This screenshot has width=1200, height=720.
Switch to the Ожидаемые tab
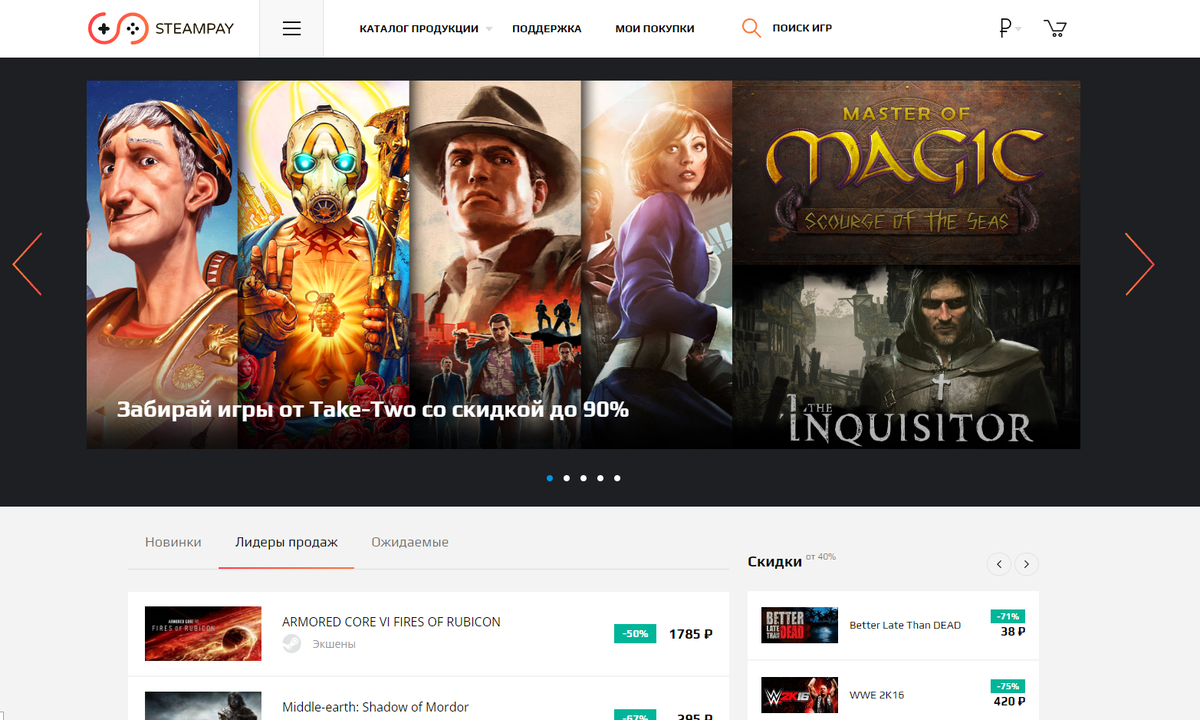[410, 542]
